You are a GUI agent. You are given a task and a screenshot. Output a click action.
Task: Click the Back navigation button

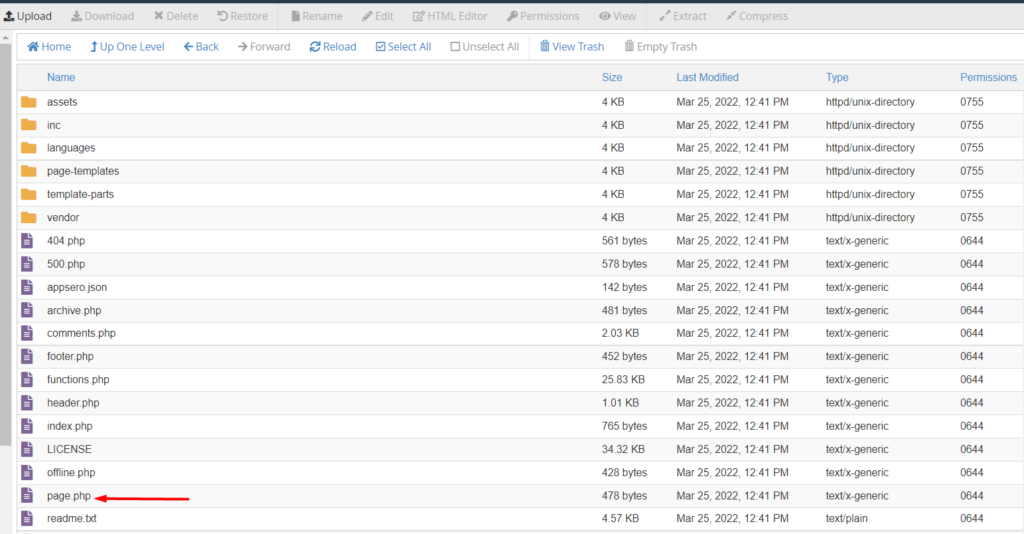coord(201,47)
